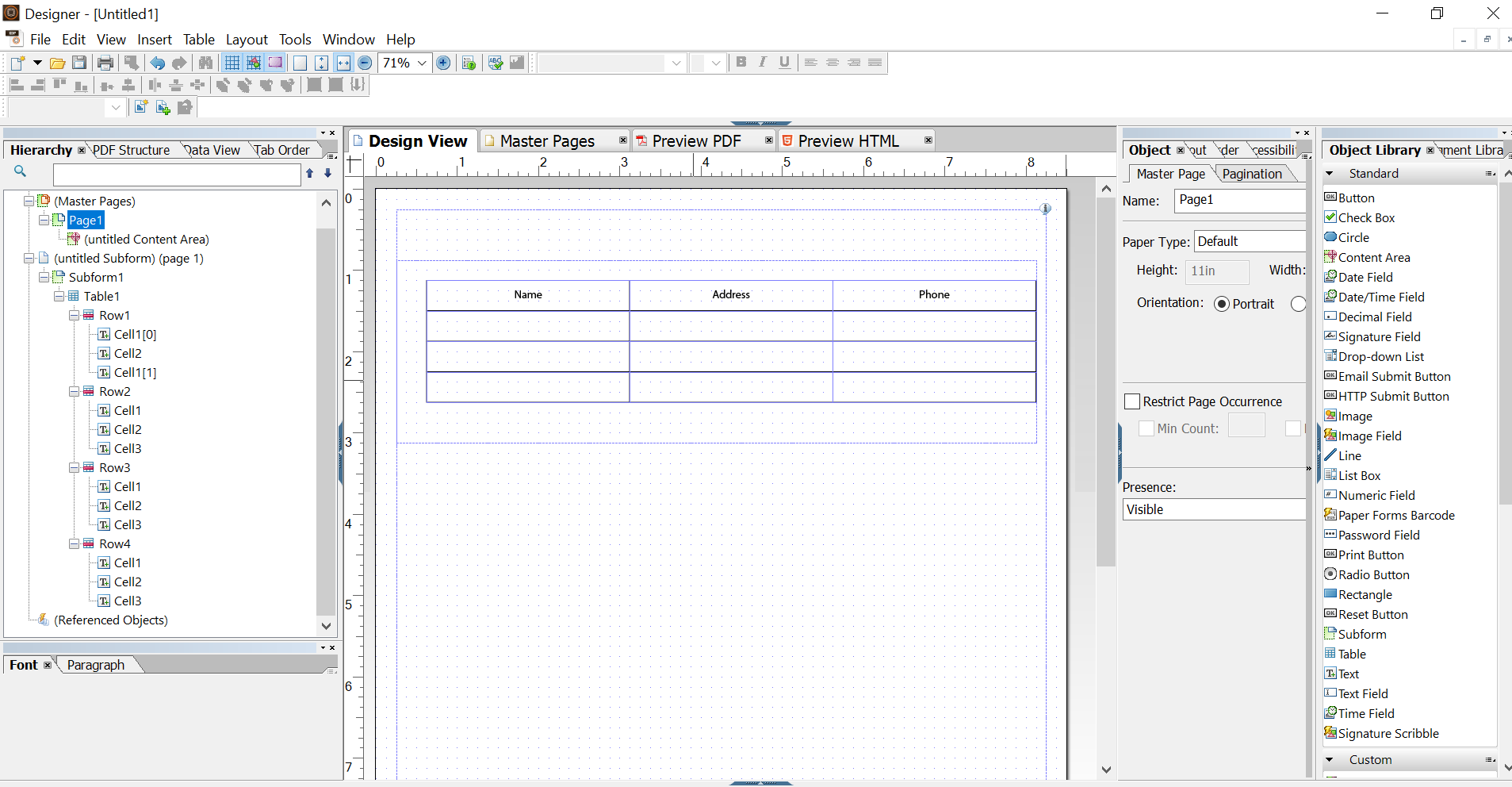Screen dimensions: 1512x787
Task: Switch to the Master Pages tab
Action: [x=547, y=140]
